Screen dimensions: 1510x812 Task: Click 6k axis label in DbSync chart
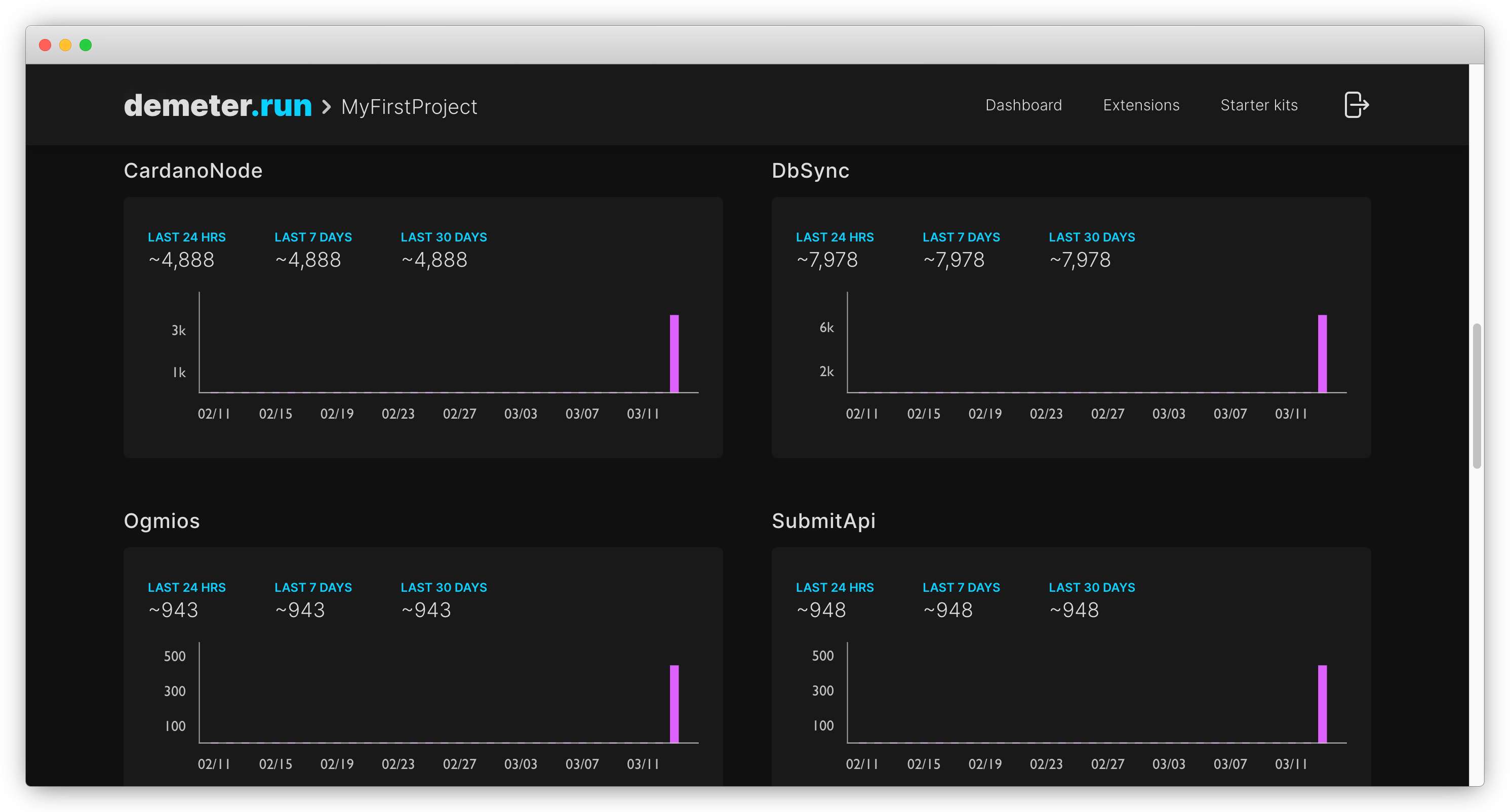tap(826, 328)
